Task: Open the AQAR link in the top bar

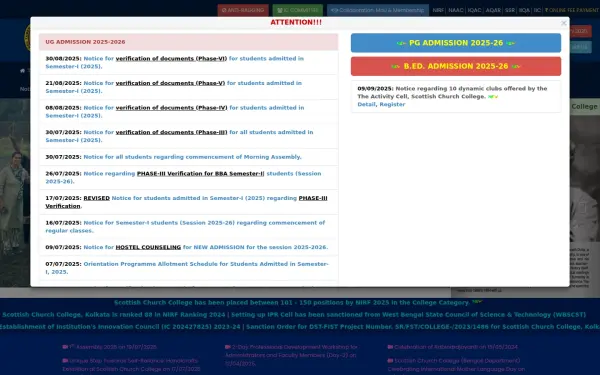Action: [x=493, y=10]
